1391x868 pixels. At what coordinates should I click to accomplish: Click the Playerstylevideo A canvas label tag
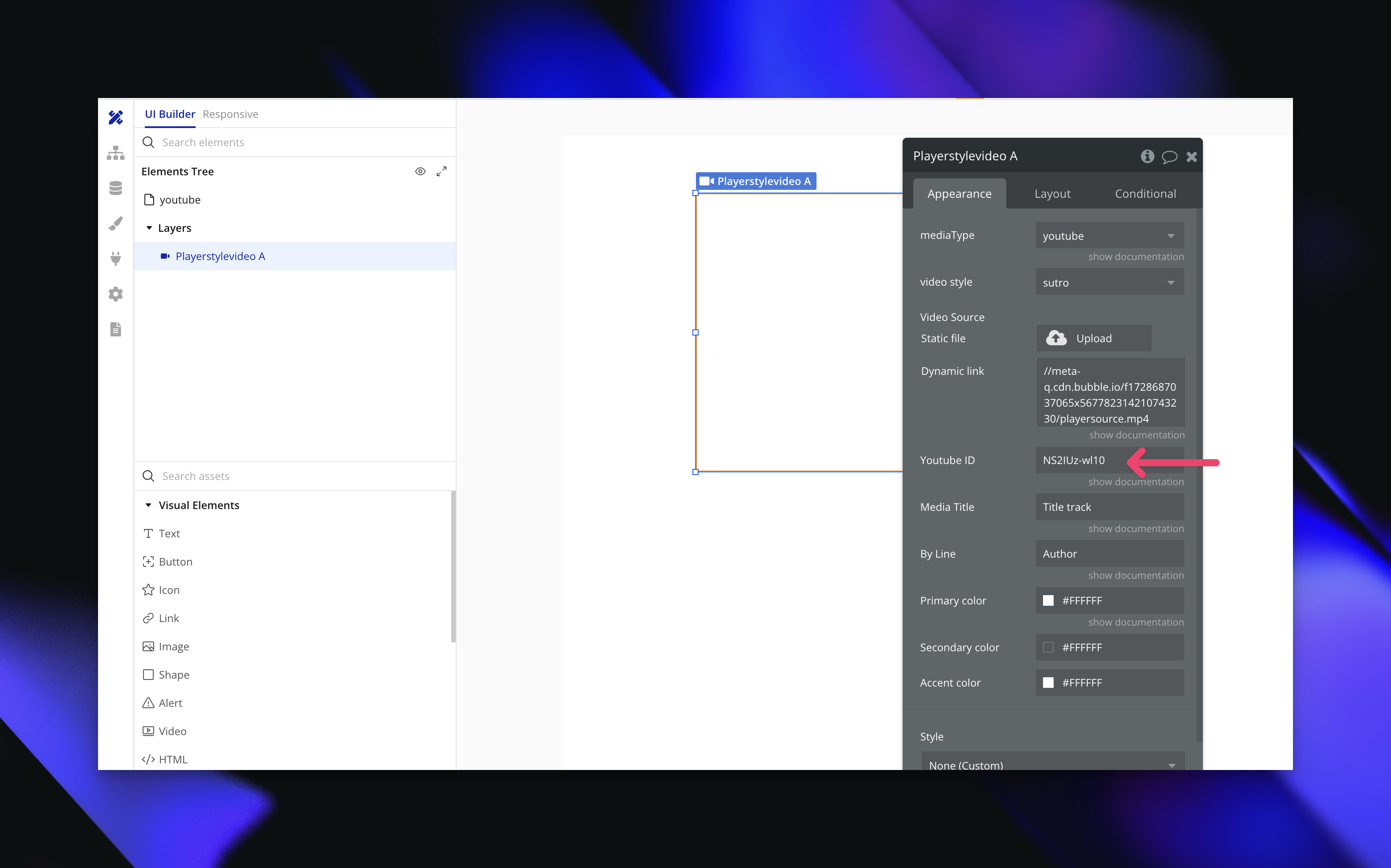[x=756, y=181]
